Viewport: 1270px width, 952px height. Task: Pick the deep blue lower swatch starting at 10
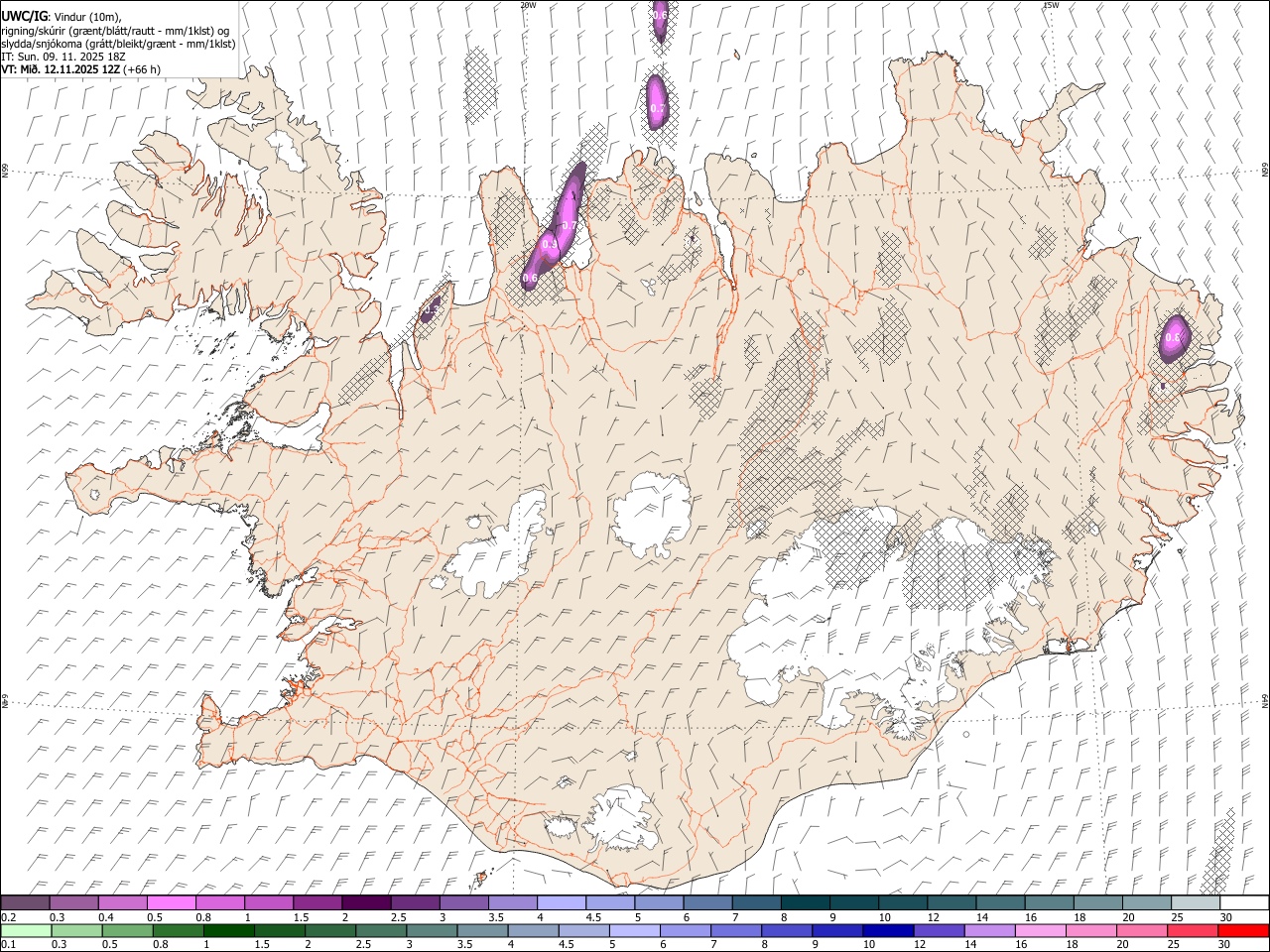[888, 931]
